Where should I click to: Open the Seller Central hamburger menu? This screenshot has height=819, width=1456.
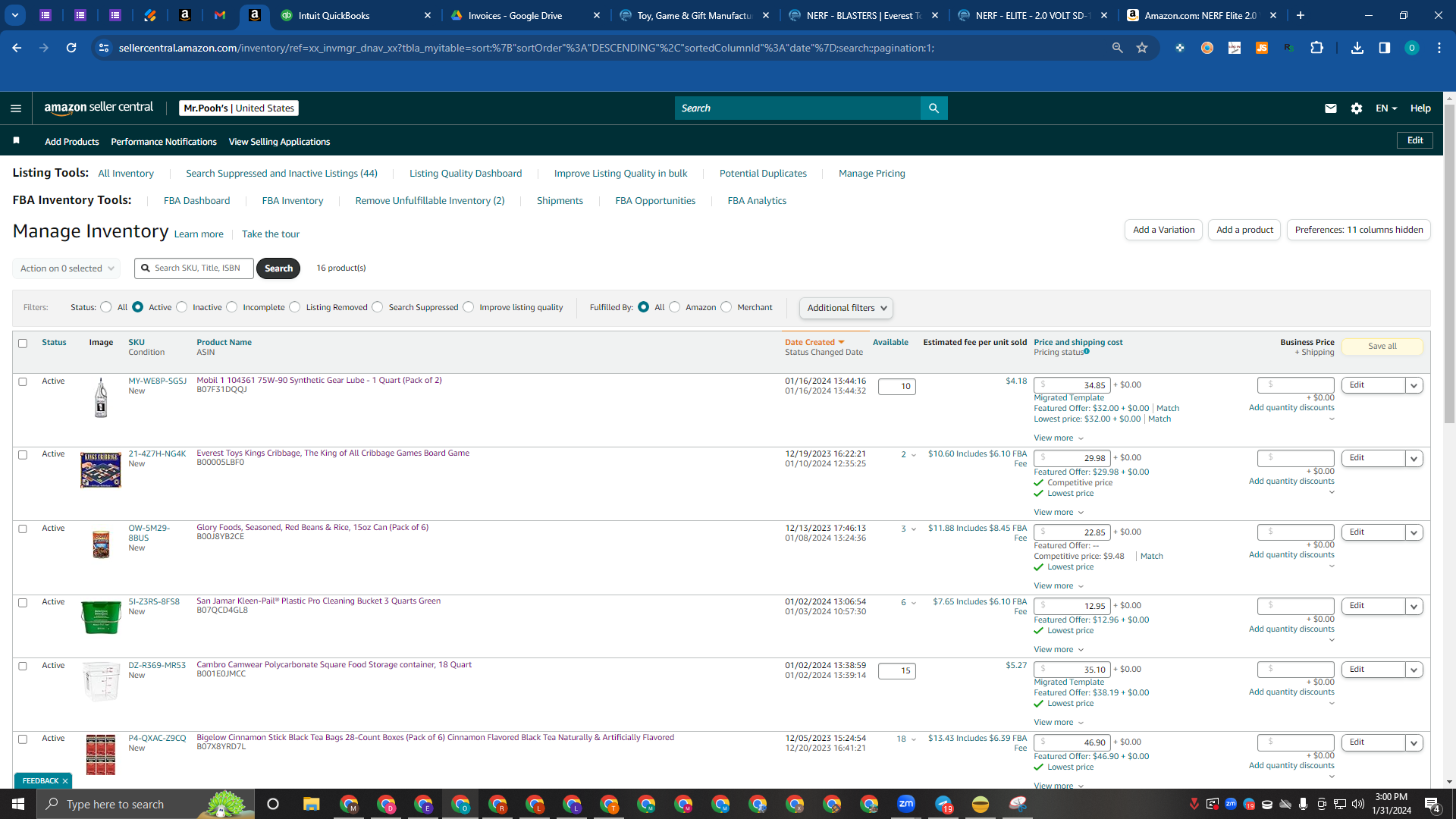pos(16,108)
